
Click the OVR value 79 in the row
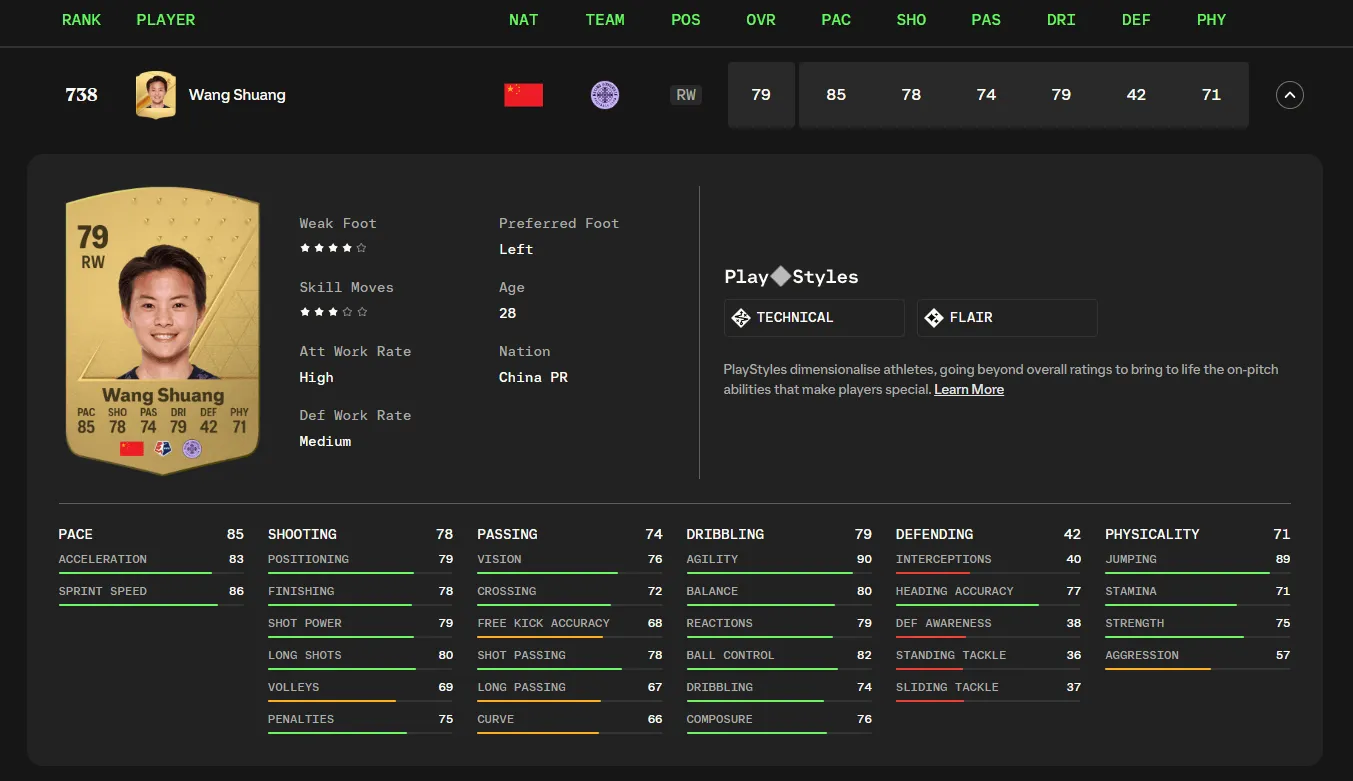click(x=761, y=95)
